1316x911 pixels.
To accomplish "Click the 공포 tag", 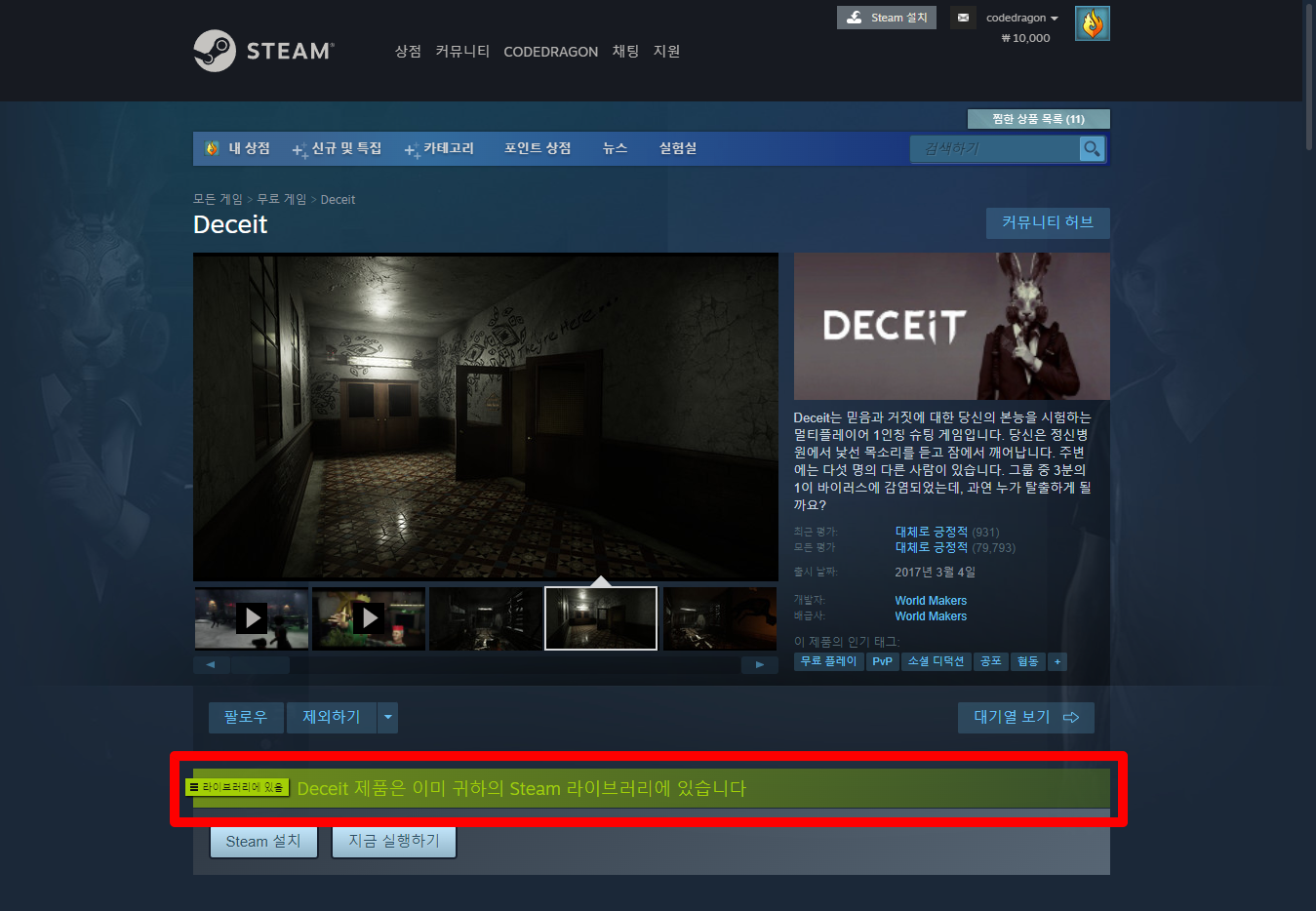I will pyautogui.click(x=990, y=661).
